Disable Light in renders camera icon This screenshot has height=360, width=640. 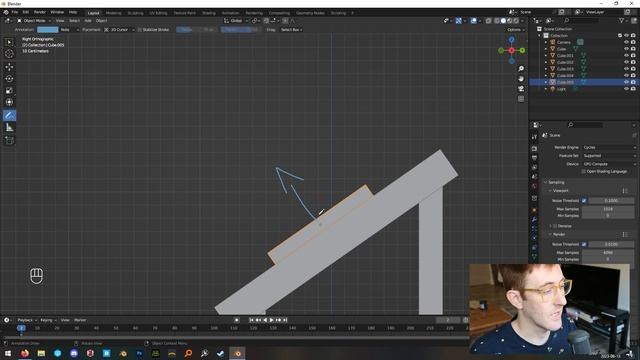633,89
